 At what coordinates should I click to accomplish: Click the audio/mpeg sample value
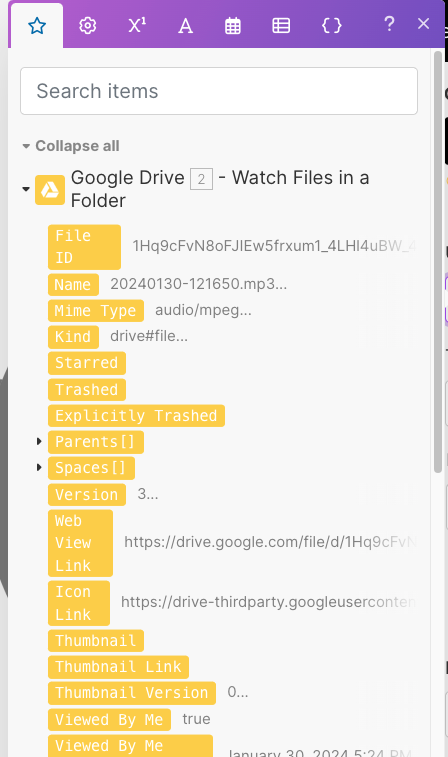pyautogui.click(x=203, y=310)
